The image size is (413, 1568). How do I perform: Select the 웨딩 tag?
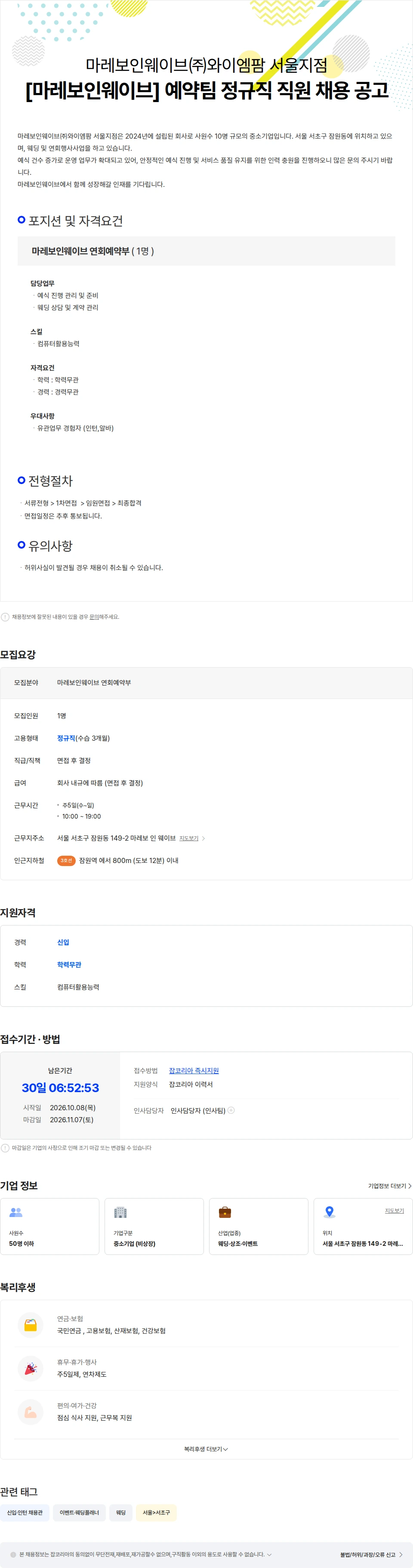click(x=121, y=1512)
